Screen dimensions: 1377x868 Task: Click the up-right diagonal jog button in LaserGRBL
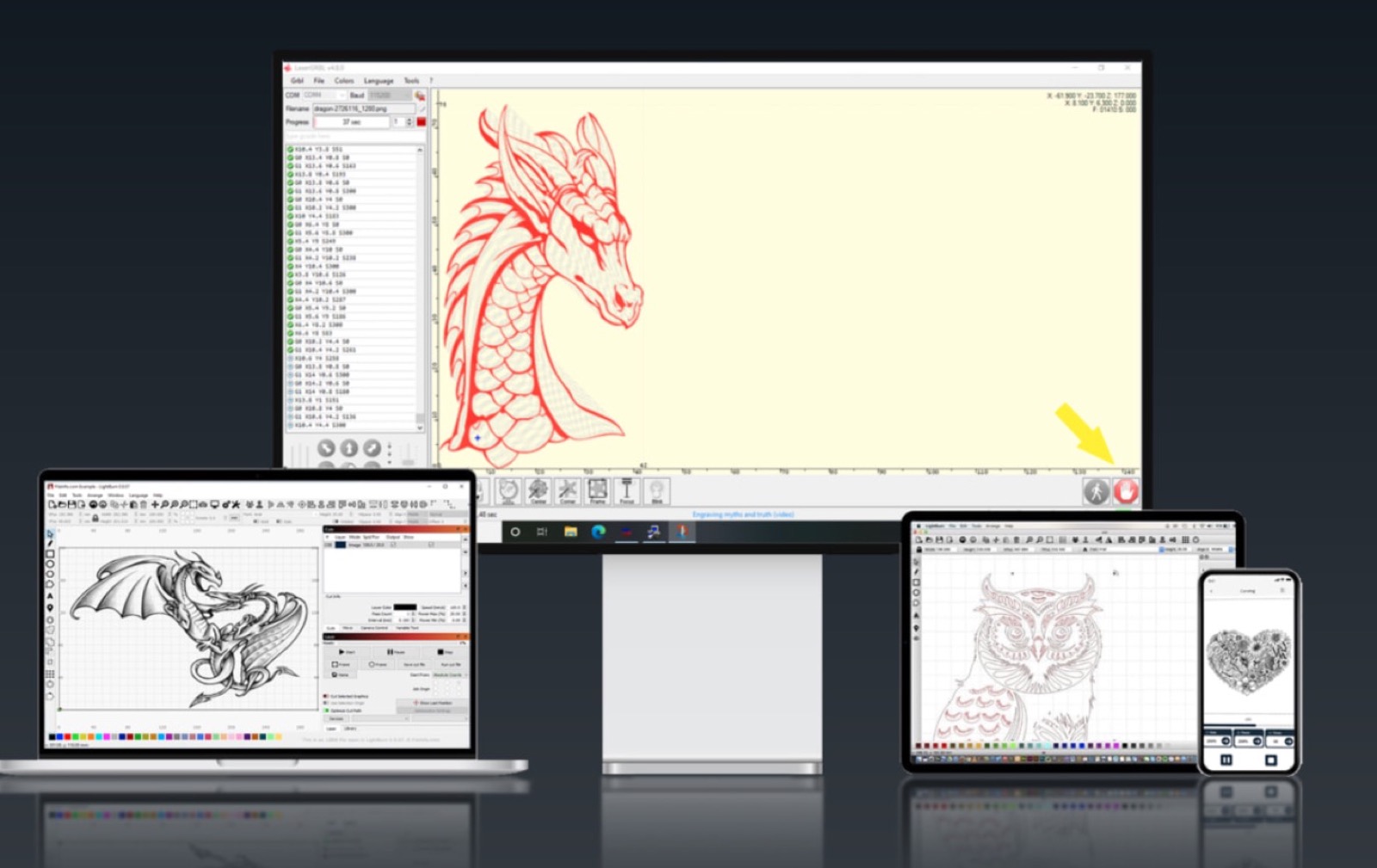pyautogui.click(x=372, y=448)
